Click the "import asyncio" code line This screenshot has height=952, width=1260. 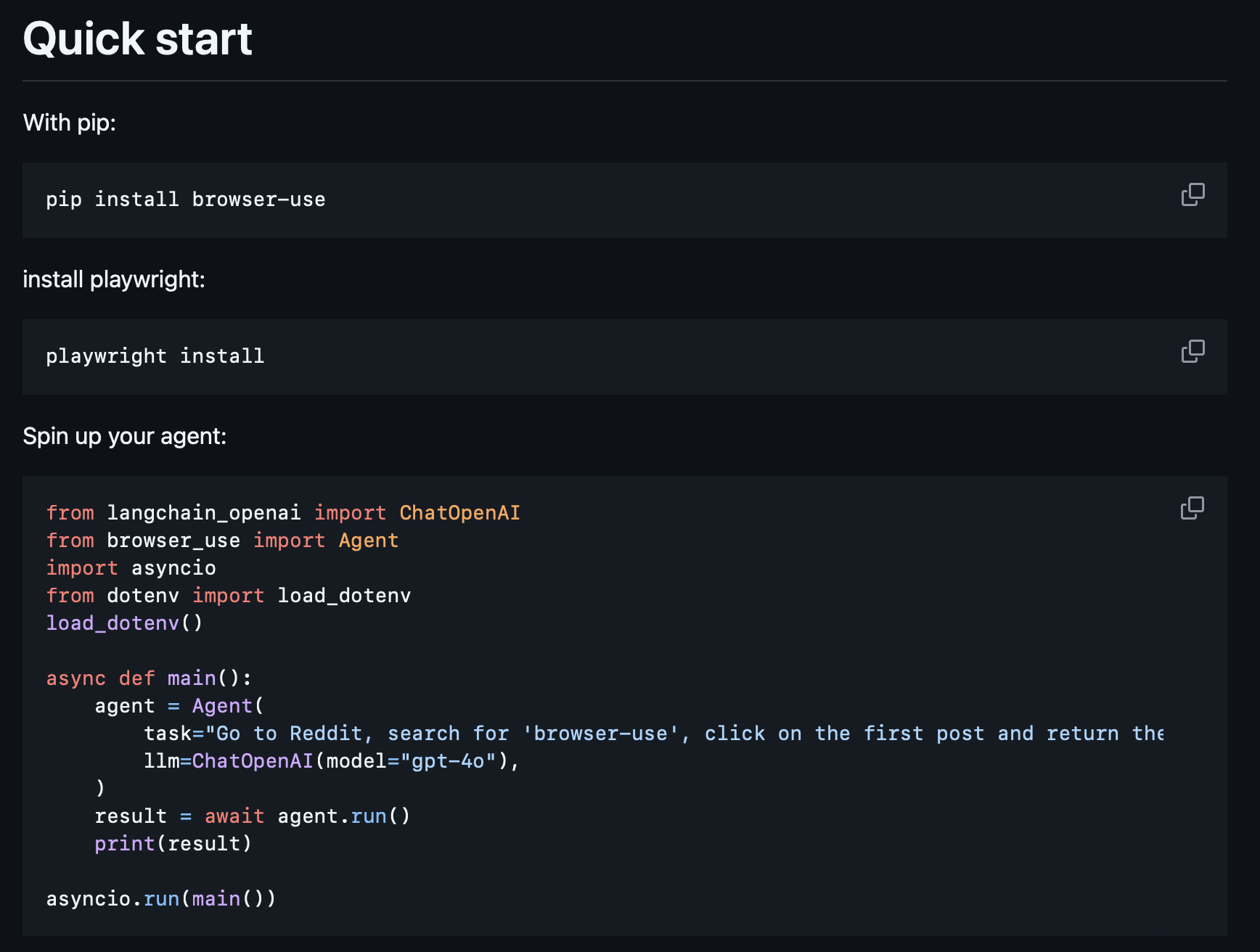pos(131,568)
